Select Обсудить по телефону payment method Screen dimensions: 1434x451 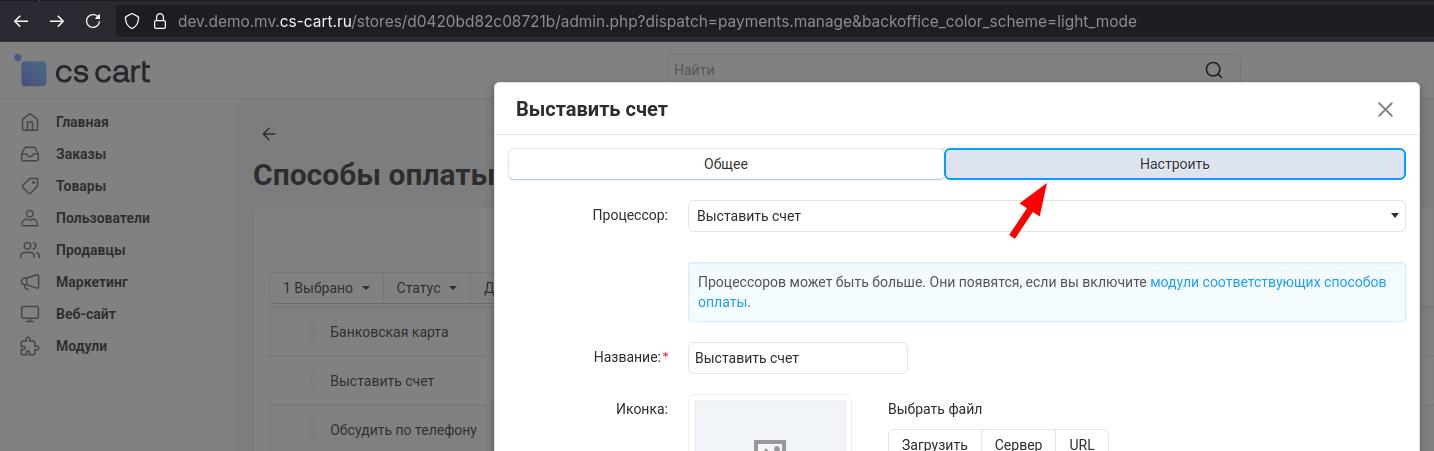click(403, 430)
